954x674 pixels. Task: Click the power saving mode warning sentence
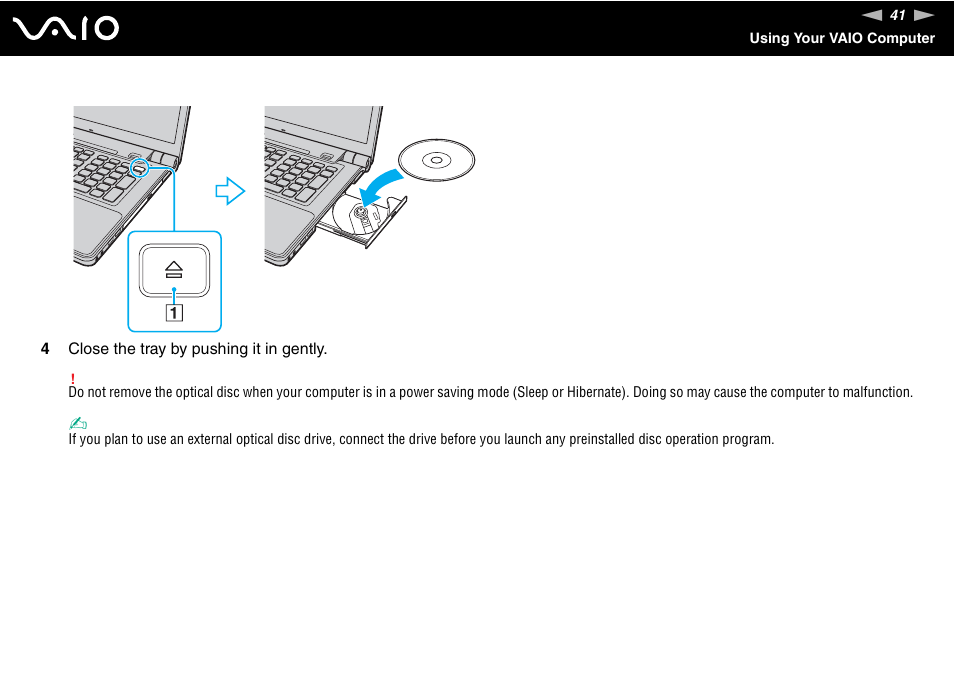tap(490, 392)
